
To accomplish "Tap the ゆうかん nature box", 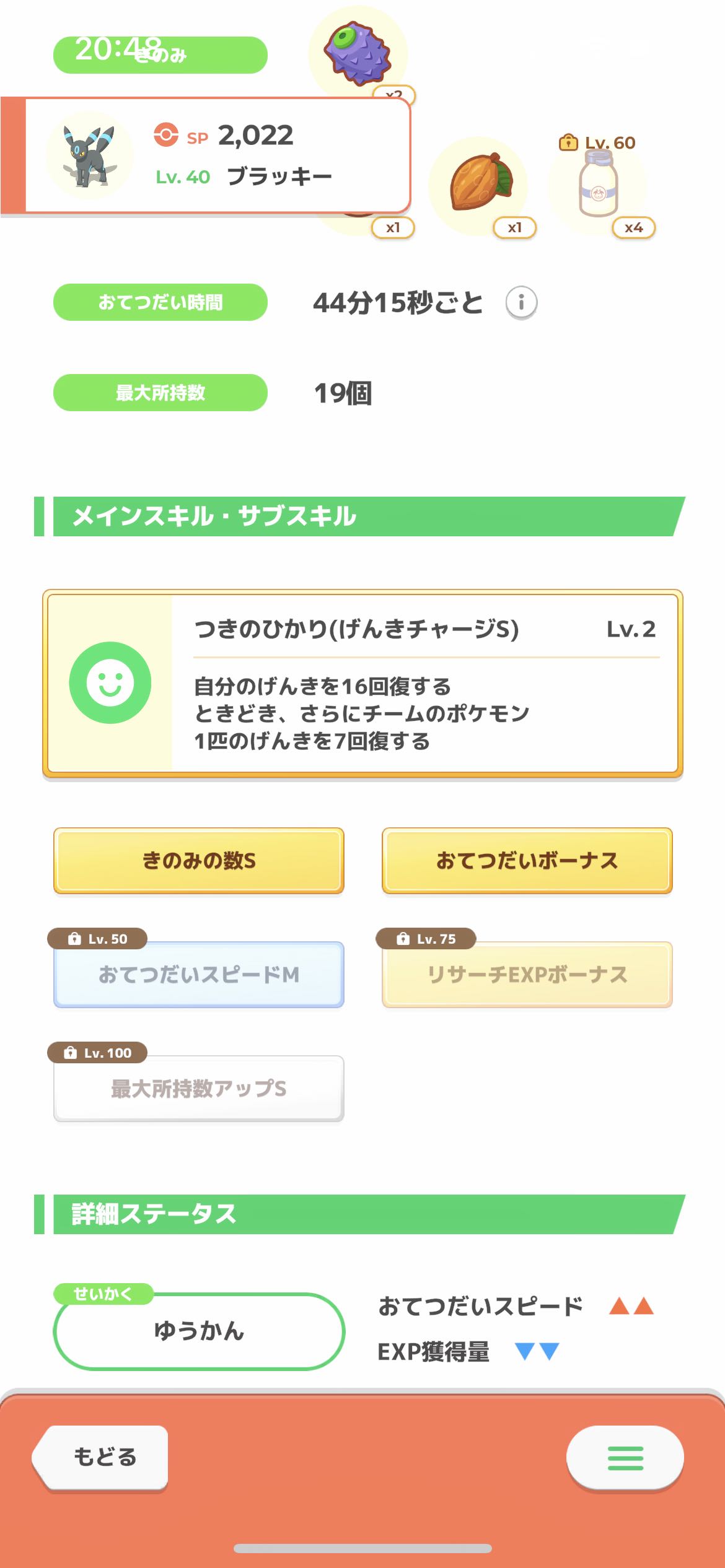I will point(199,1331).
